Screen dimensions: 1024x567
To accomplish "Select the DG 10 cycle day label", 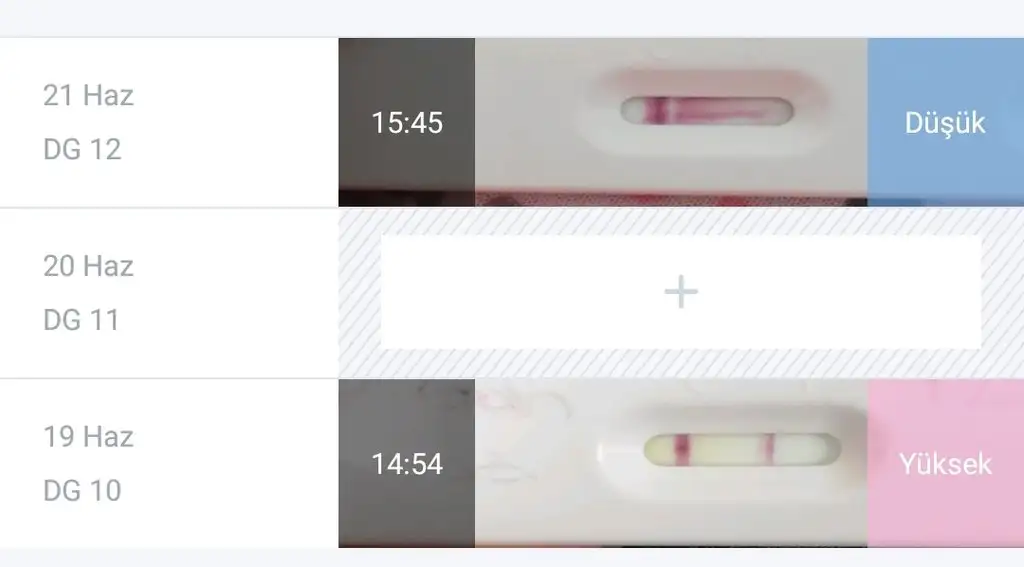I will (x=82, y=491).
